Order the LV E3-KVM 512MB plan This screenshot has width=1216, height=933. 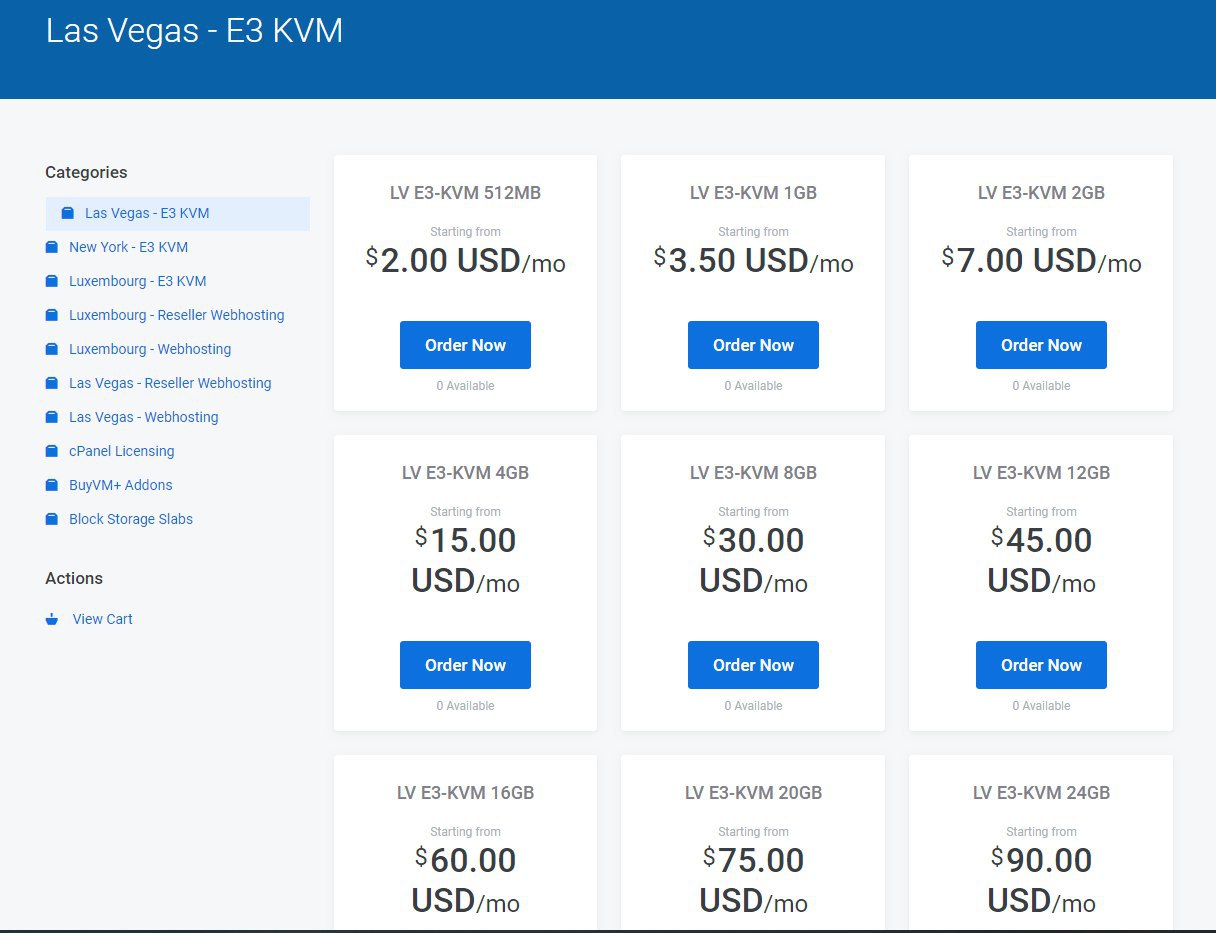pyautogui.click(x=465, y=345)
